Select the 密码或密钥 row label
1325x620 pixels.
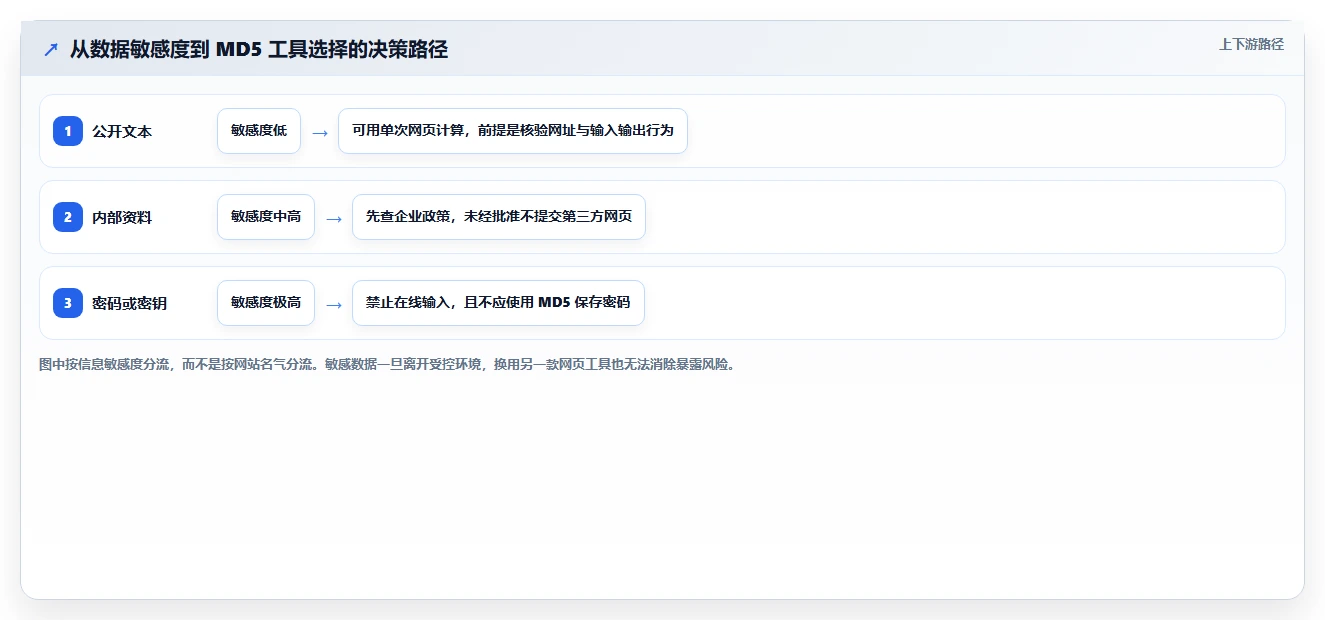click(x=129, y=303)
